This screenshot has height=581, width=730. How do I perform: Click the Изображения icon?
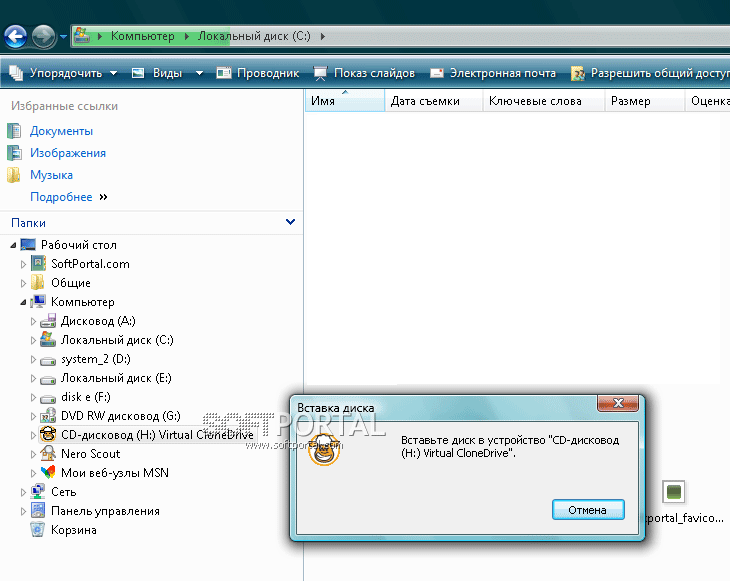click(14, 153)
